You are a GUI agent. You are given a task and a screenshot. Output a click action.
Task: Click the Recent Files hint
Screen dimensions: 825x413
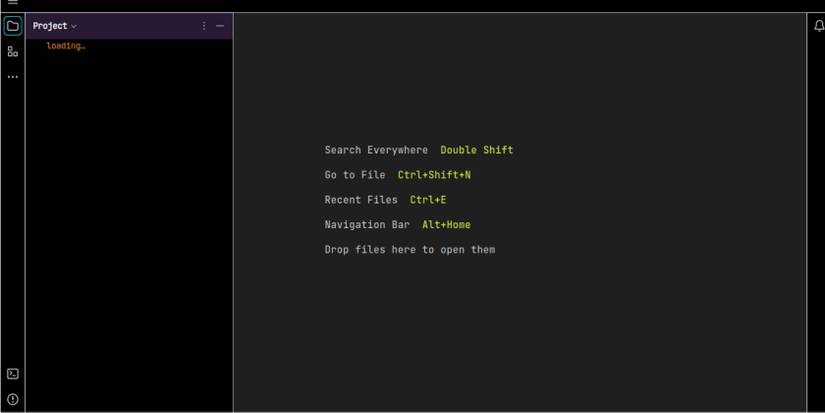[x=361, y=200]
